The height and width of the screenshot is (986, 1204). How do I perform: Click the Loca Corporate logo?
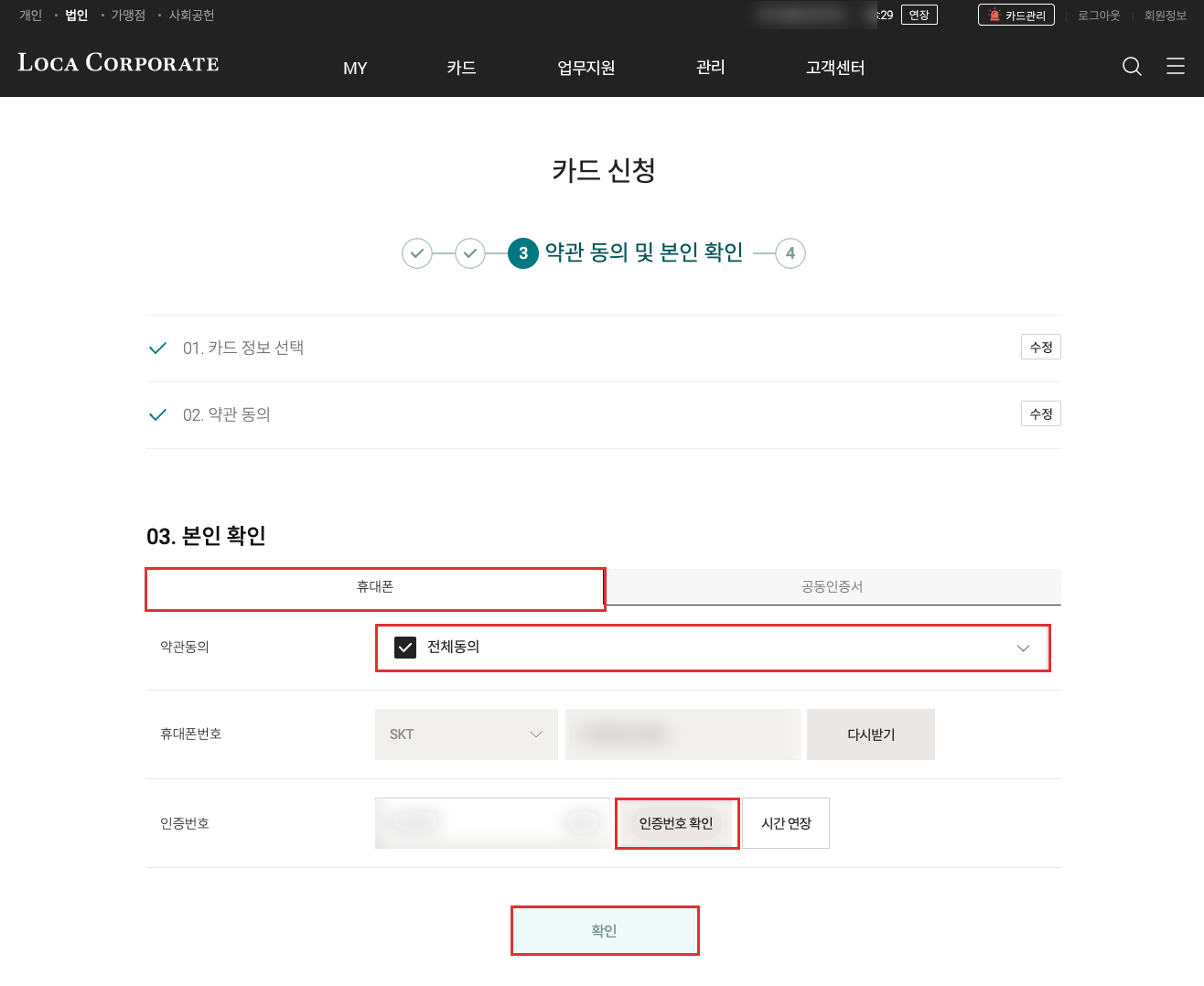click(119, 62)
